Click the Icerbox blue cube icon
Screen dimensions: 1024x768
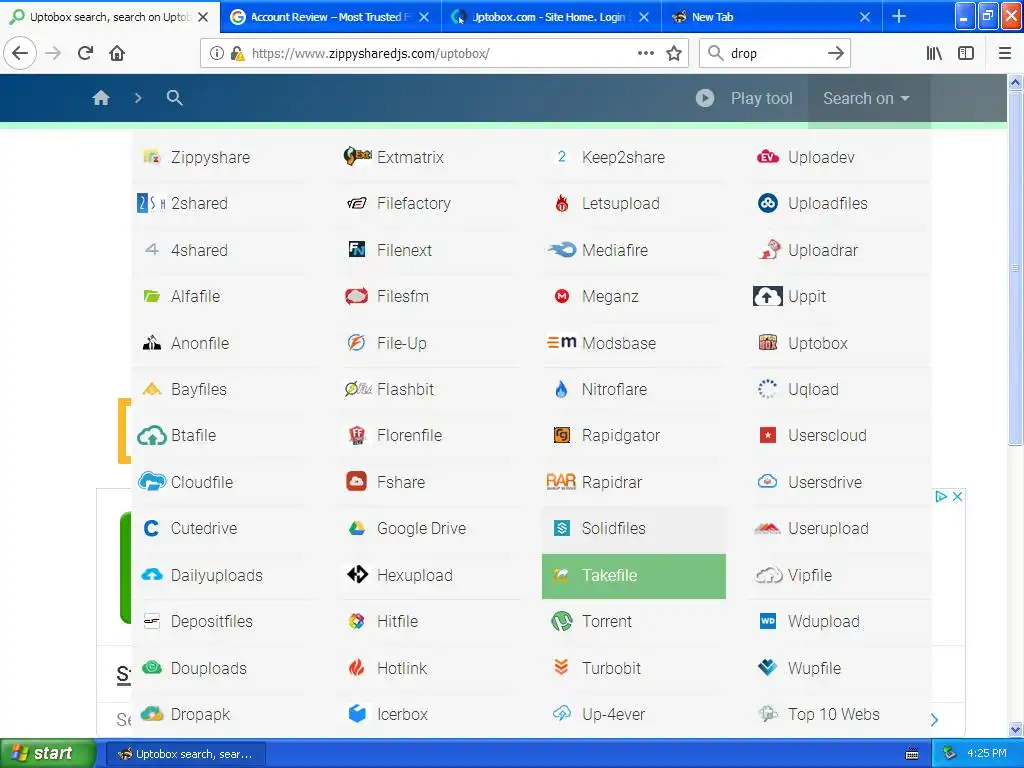point(357,714)
